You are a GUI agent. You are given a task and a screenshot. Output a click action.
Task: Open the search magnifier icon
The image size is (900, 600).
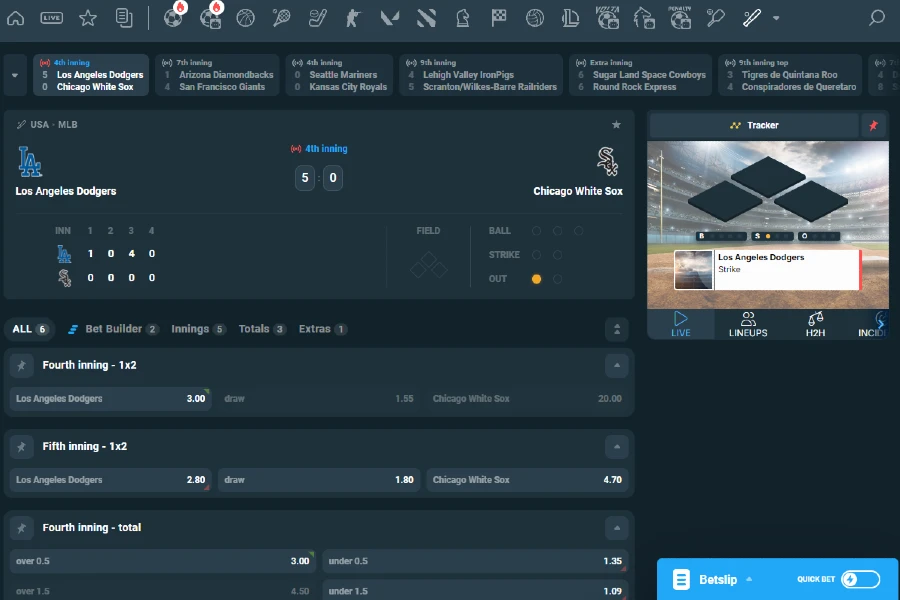[x=876, y=18]
